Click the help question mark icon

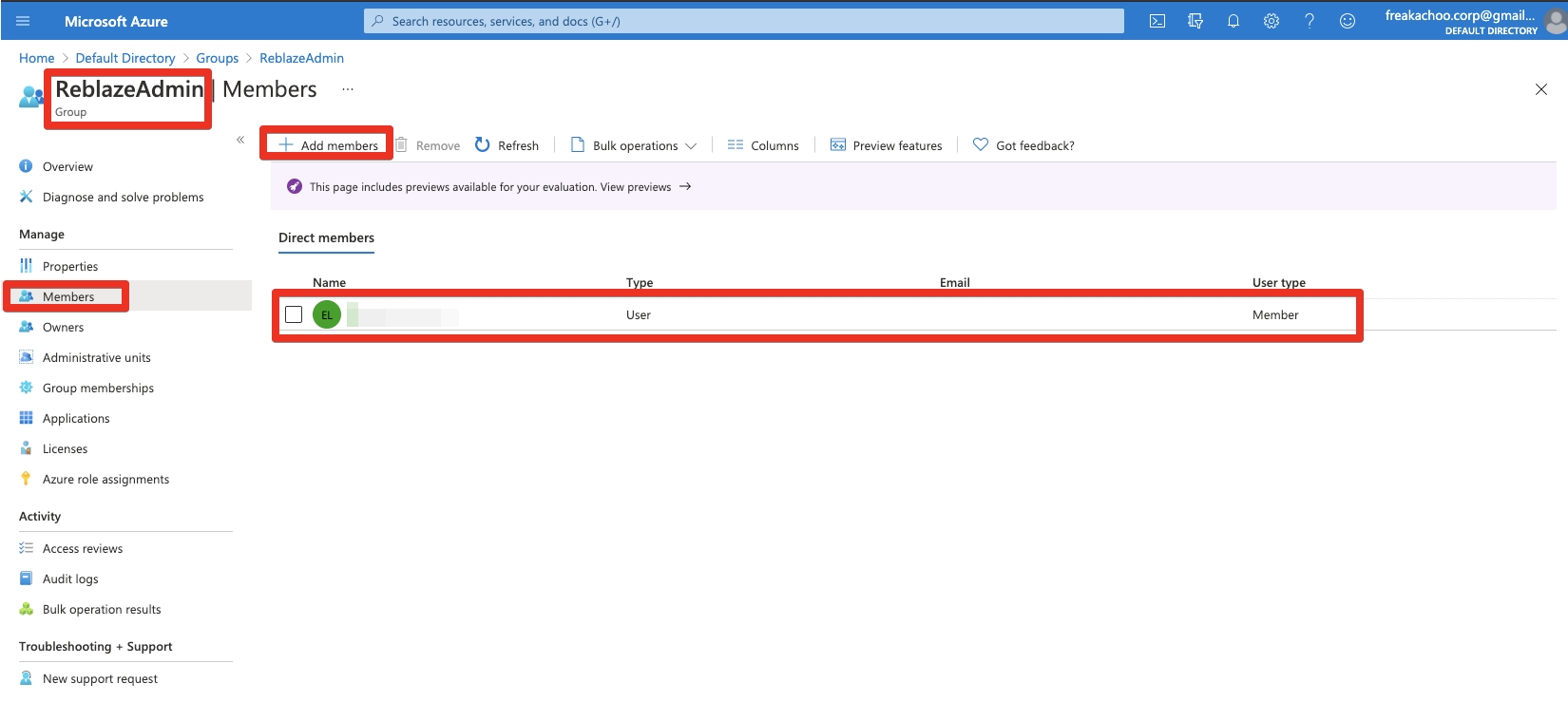(x=1309, y=21)
